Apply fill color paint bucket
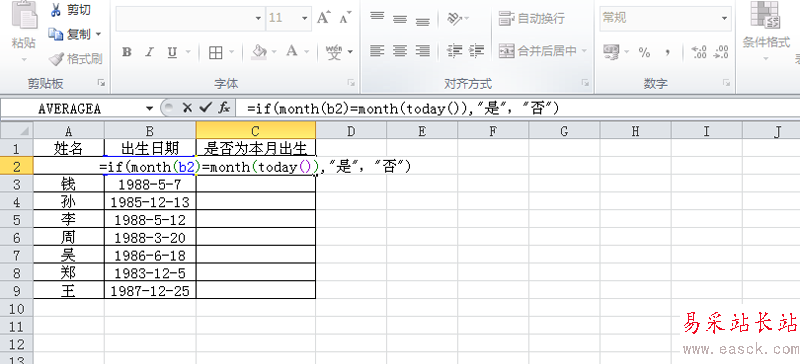The height and width of the screenshot is (364, 800). tap(260, 51)
